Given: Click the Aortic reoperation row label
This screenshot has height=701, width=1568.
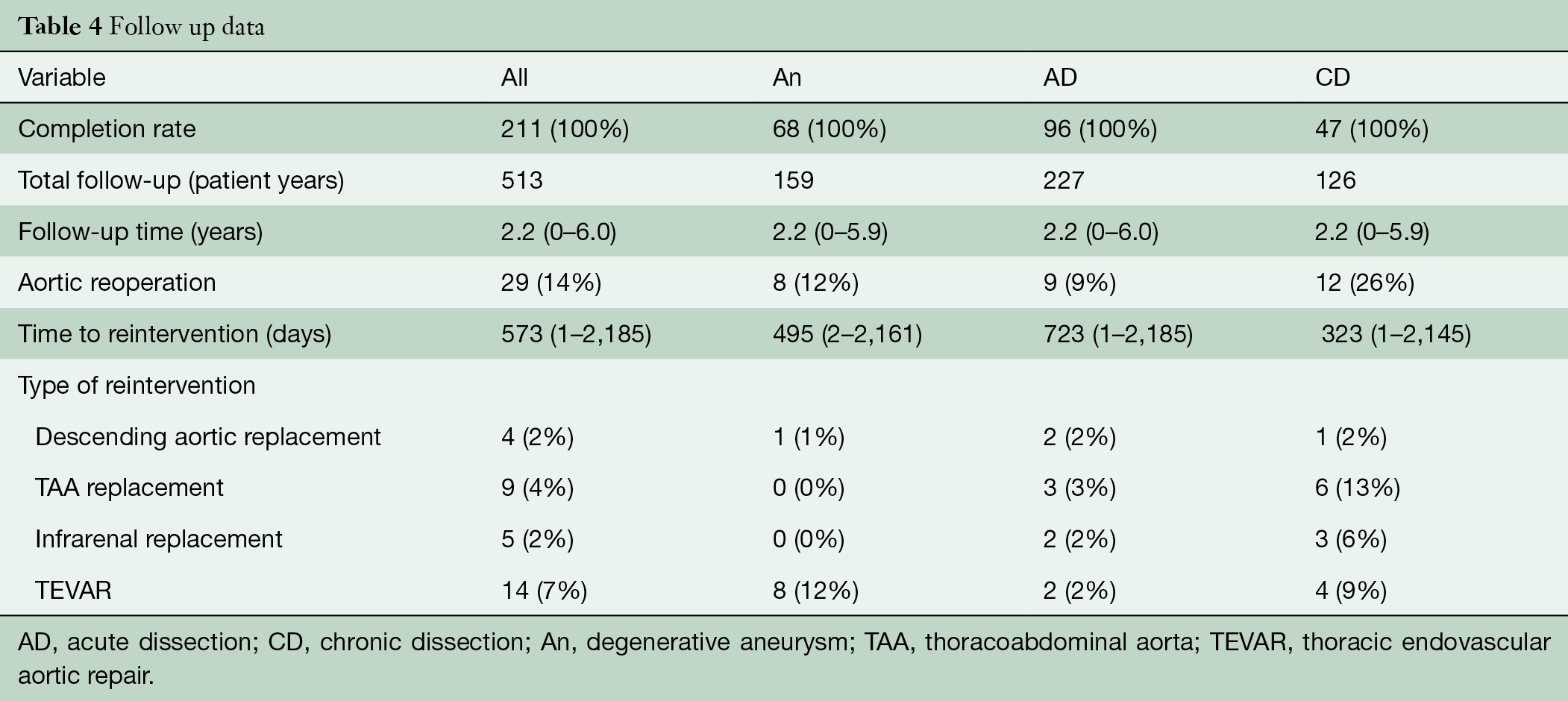Looking at the screenshot, I should (117, 283).
